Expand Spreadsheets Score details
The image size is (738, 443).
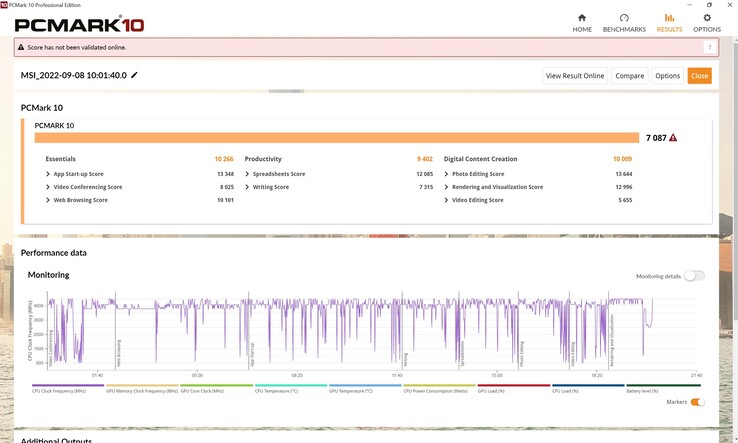pyautogui.click(x=247, y=174)
